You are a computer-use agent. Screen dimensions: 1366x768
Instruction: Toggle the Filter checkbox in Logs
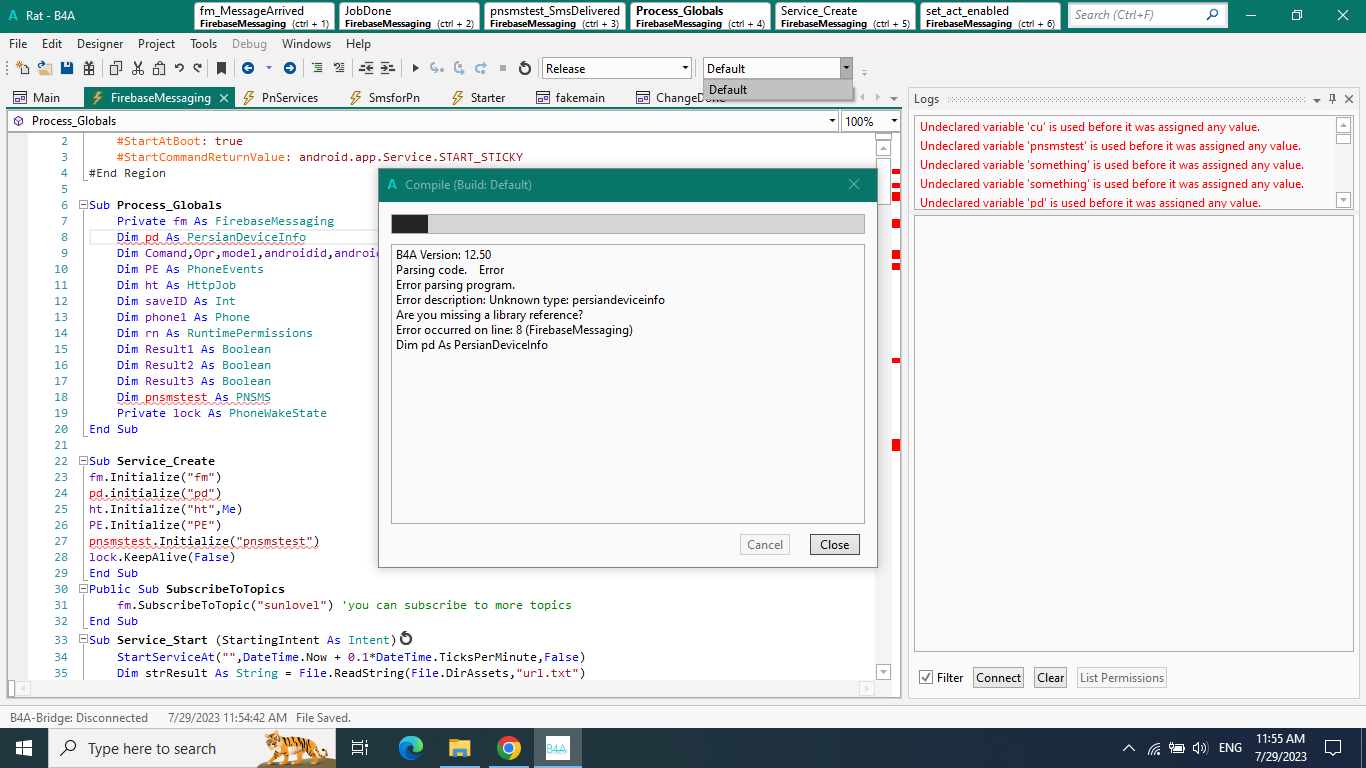(926, 677)
